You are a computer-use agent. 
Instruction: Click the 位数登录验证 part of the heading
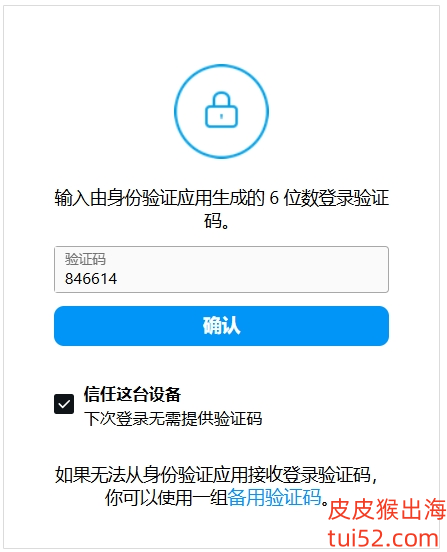[336, 198]
